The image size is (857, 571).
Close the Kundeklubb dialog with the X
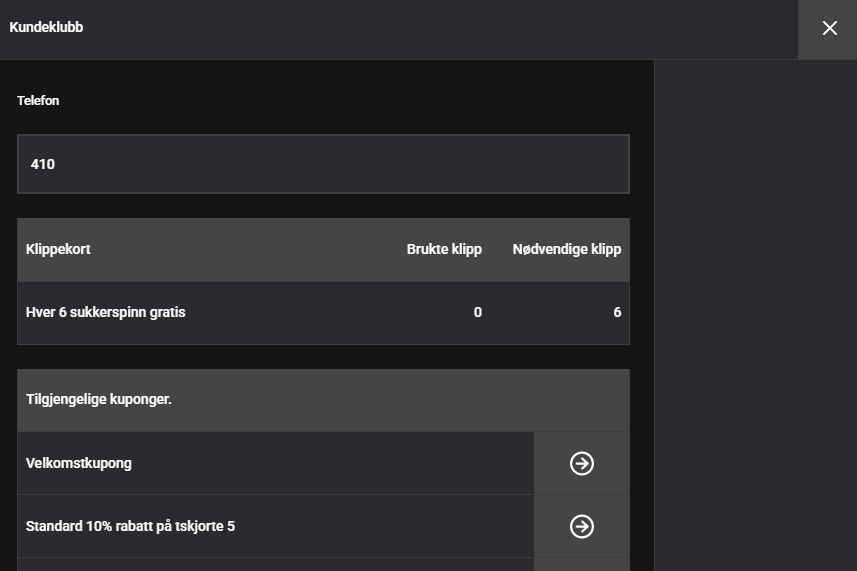(829, 28)
